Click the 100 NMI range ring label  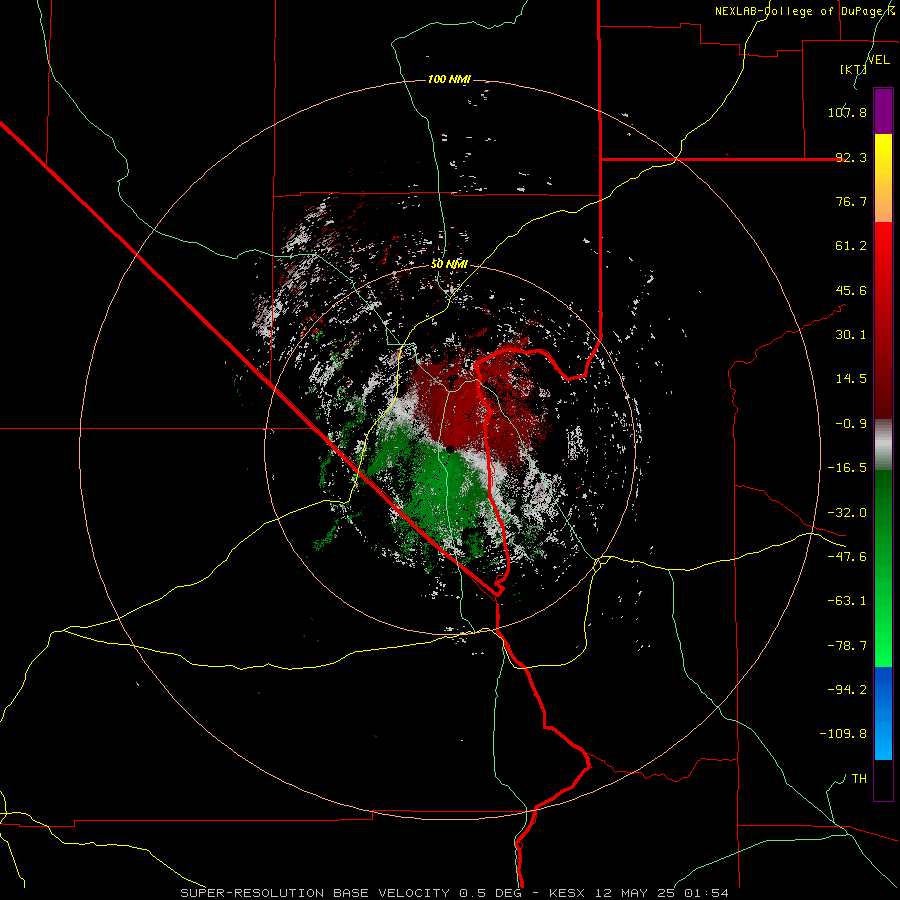click(x=449, y=79)
